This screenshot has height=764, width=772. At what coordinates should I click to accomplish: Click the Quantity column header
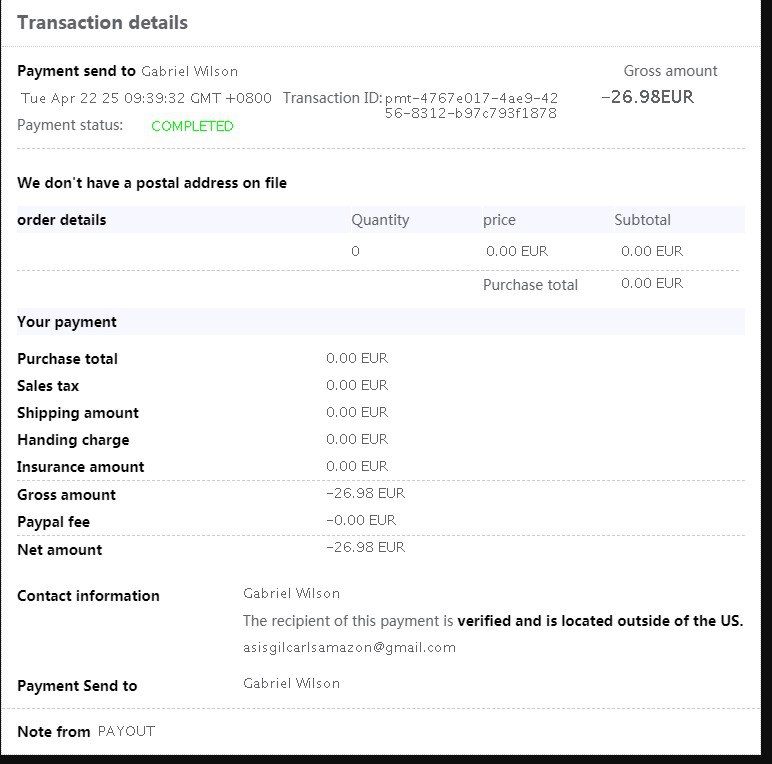pos(380,220)
